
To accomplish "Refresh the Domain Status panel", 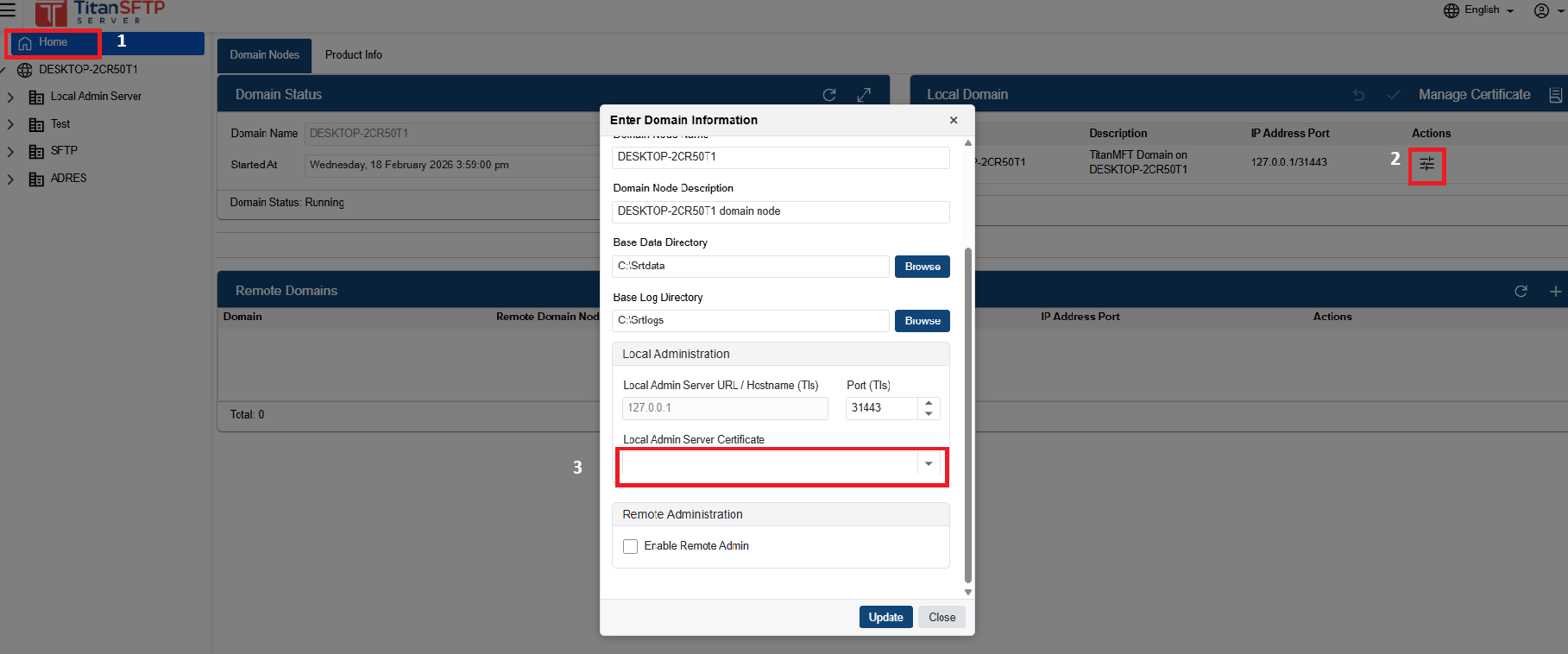I will click(829, 95).
